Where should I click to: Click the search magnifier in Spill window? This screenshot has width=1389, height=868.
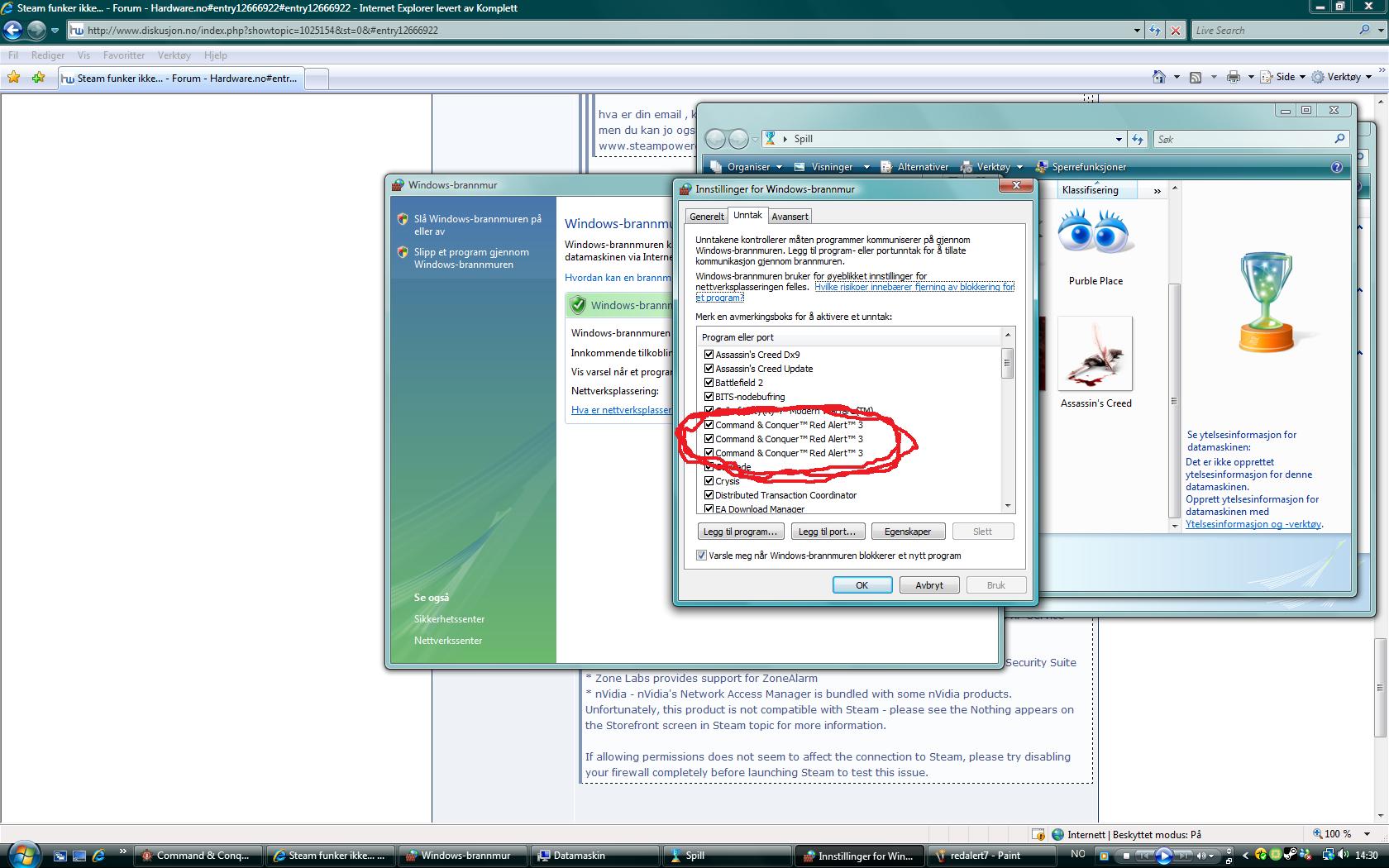1339,139
